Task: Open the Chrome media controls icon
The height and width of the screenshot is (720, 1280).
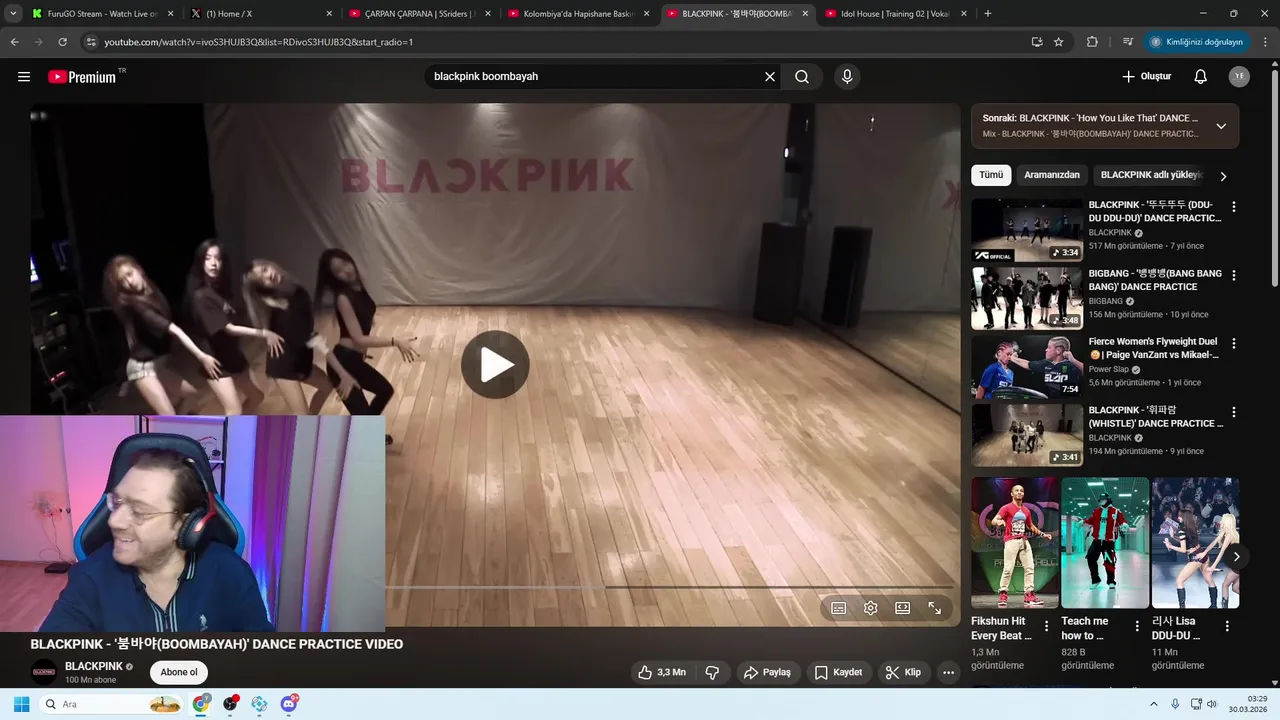Action: pyautogui.click(x=1128, y=42)
